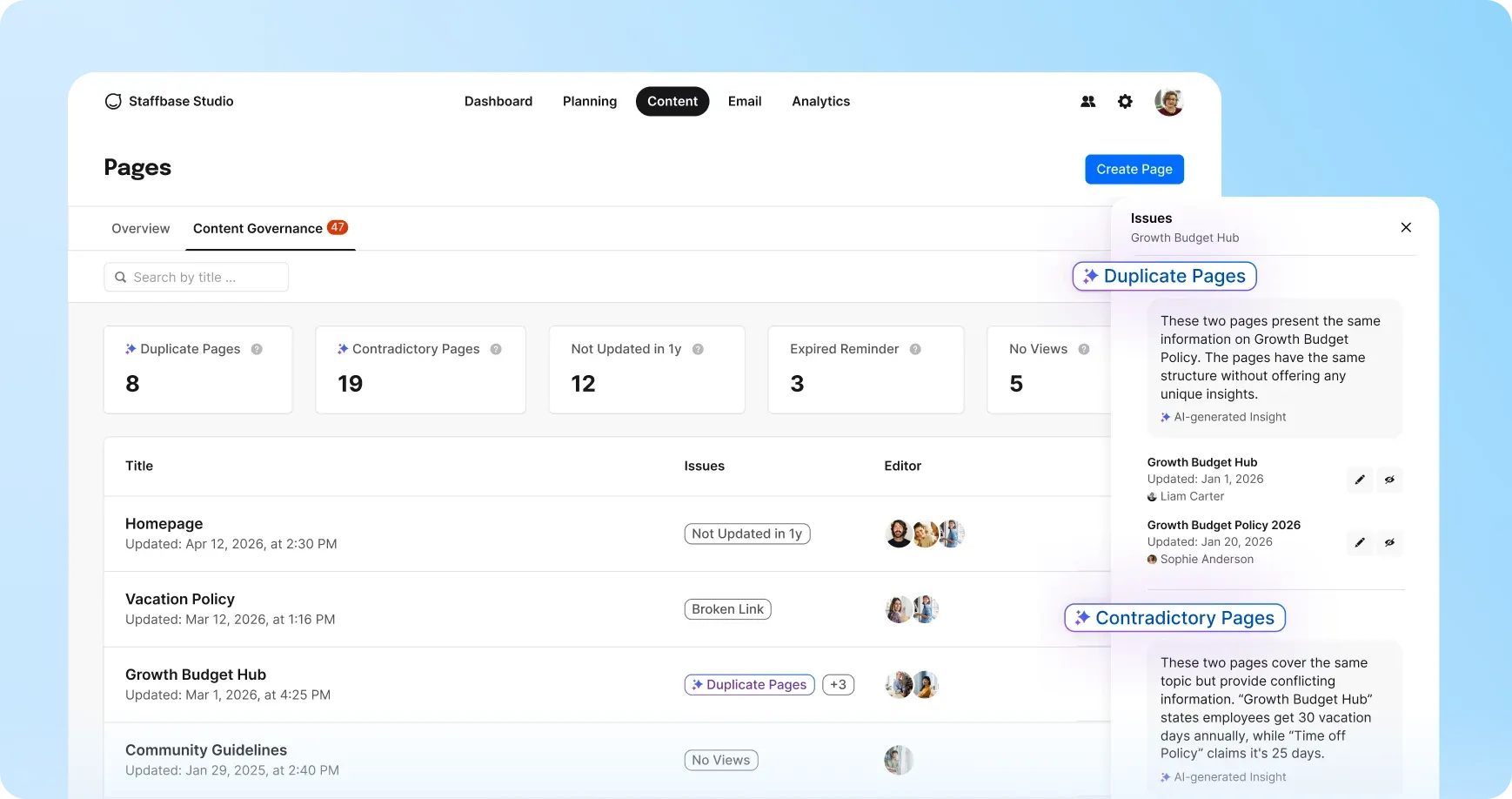
Task: Edit Growth Budget Policy 2026 pencil icon
Action: [x=1360, y=542]
